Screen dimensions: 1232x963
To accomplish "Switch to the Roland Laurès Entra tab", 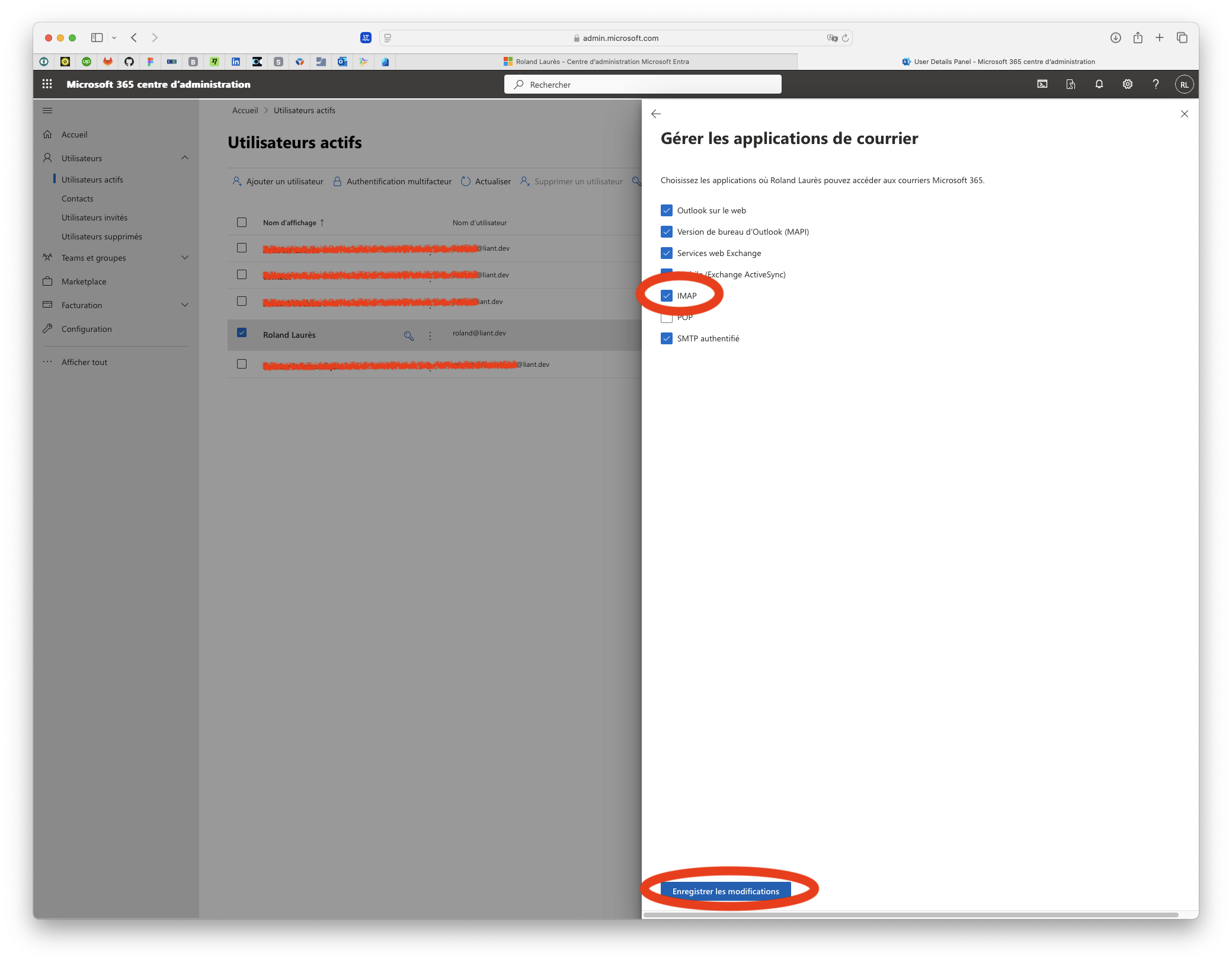I will (596, 62).
